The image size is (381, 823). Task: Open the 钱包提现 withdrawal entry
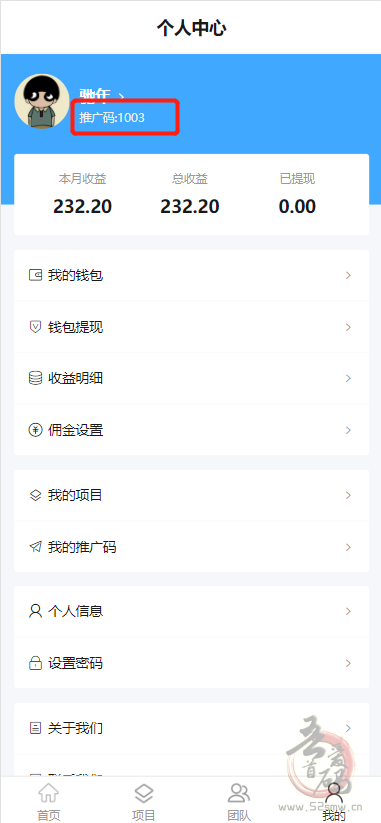point(191,327)
